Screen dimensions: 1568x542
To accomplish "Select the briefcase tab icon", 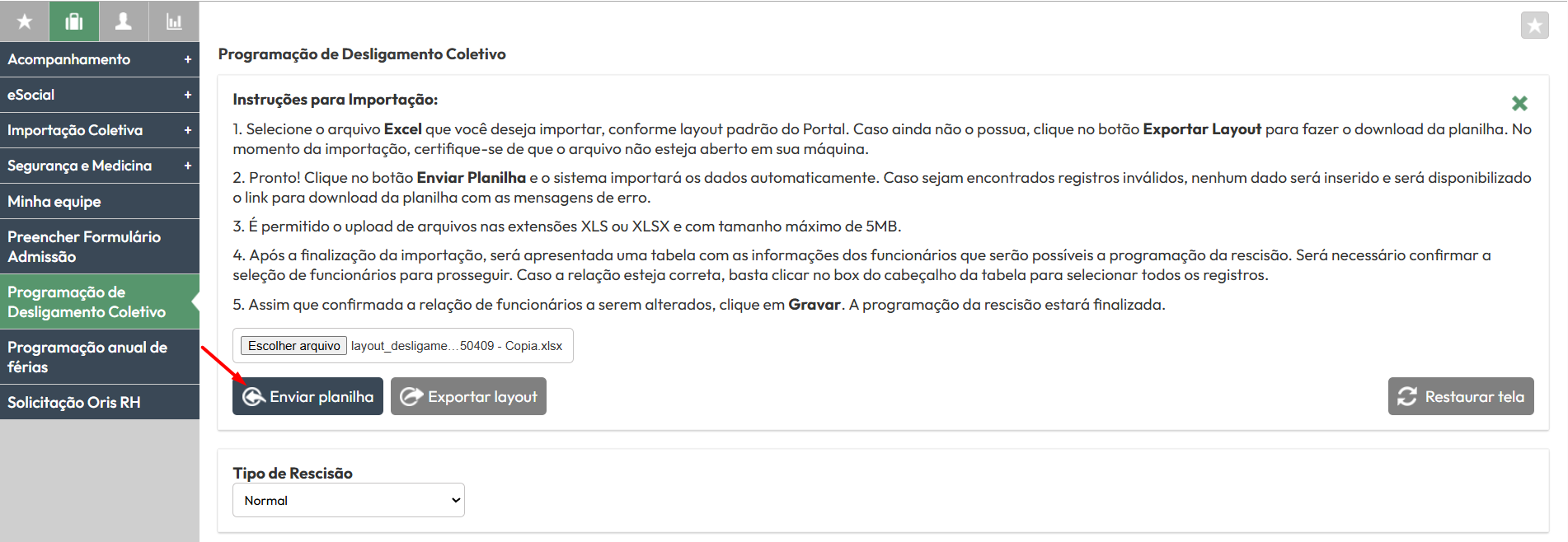I will coord(74,21).
